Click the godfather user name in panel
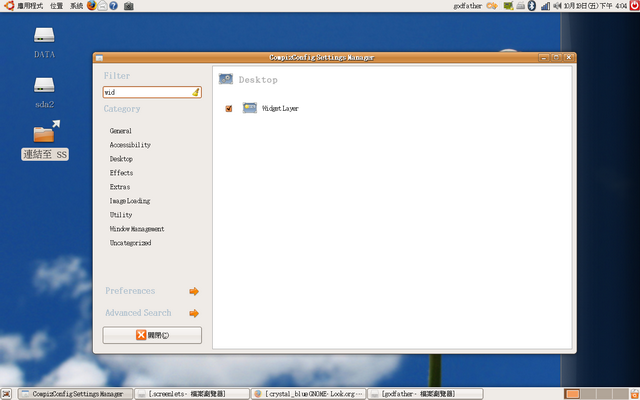This screenshot has height=400, width=640. point(468,6)
